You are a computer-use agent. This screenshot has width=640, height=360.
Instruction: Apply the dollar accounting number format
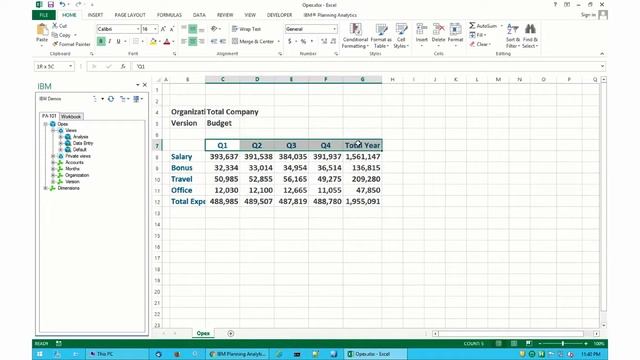pos(290,41)
